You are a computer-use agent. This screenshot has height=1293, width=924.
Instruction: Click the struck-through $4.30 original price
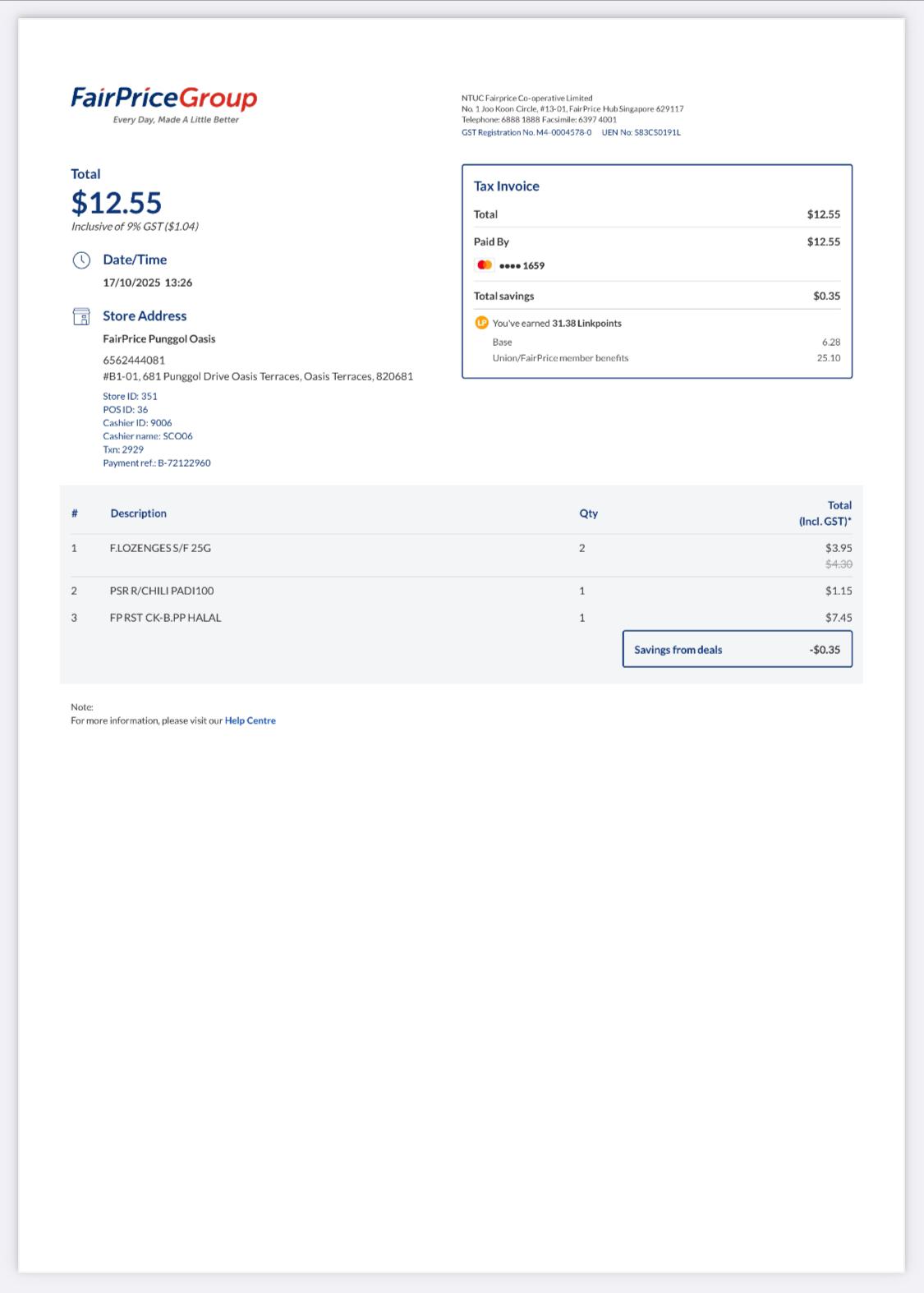[x=839, y=564]
